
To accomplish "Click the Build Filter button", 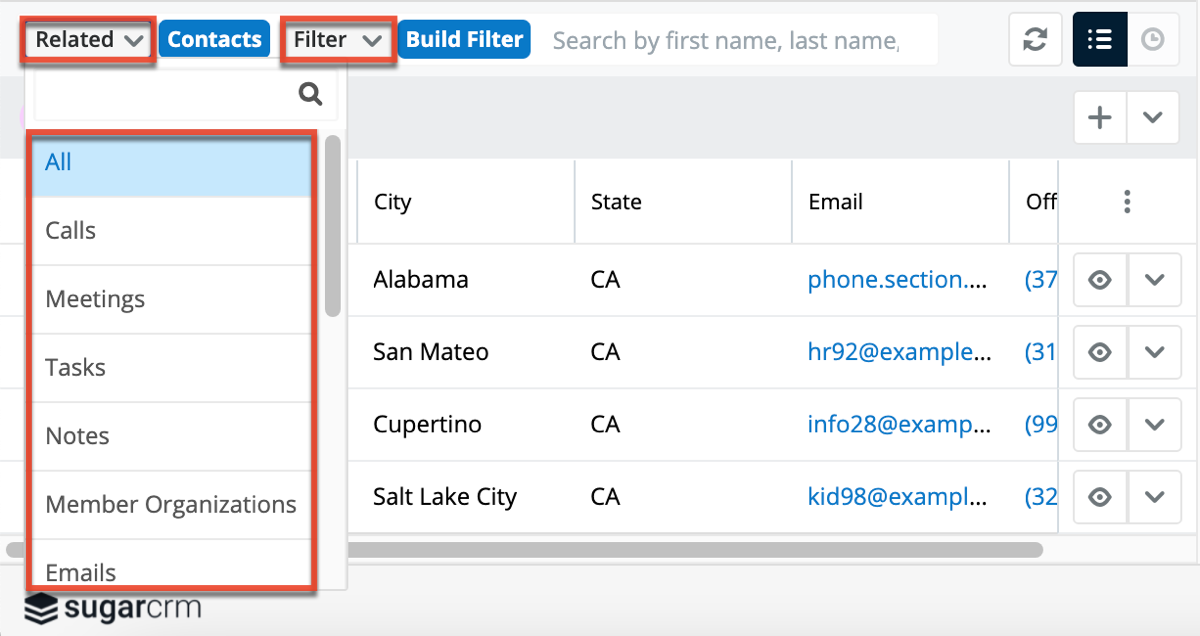I will [x=464, y=40].
